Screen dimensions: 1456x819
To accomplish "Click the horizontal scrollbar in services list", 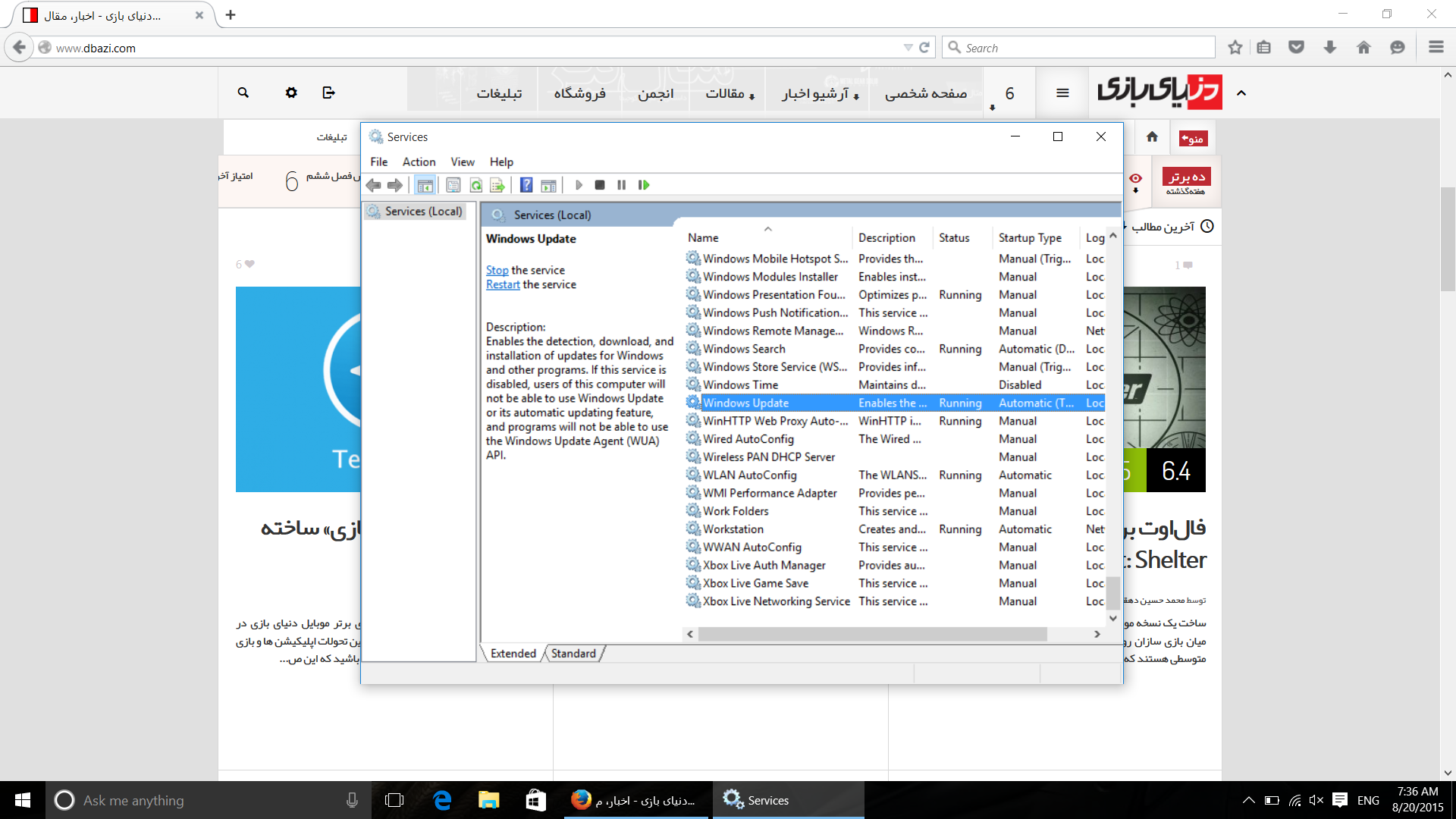I will (x=872, y=634).
